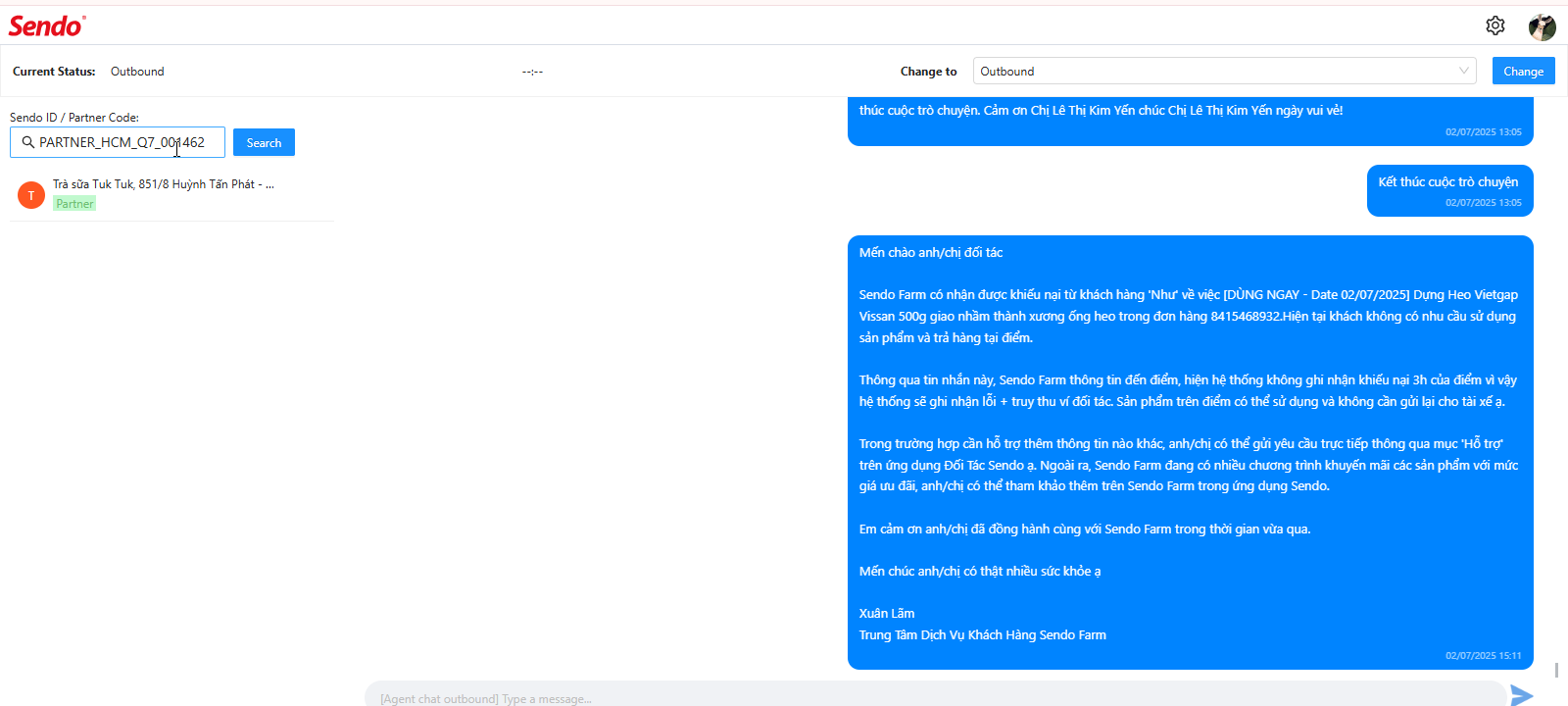Click the 'Xuân Lâm' signature line
The width and height of the screenshot is (1568, 706).
[x=887, y=614]
